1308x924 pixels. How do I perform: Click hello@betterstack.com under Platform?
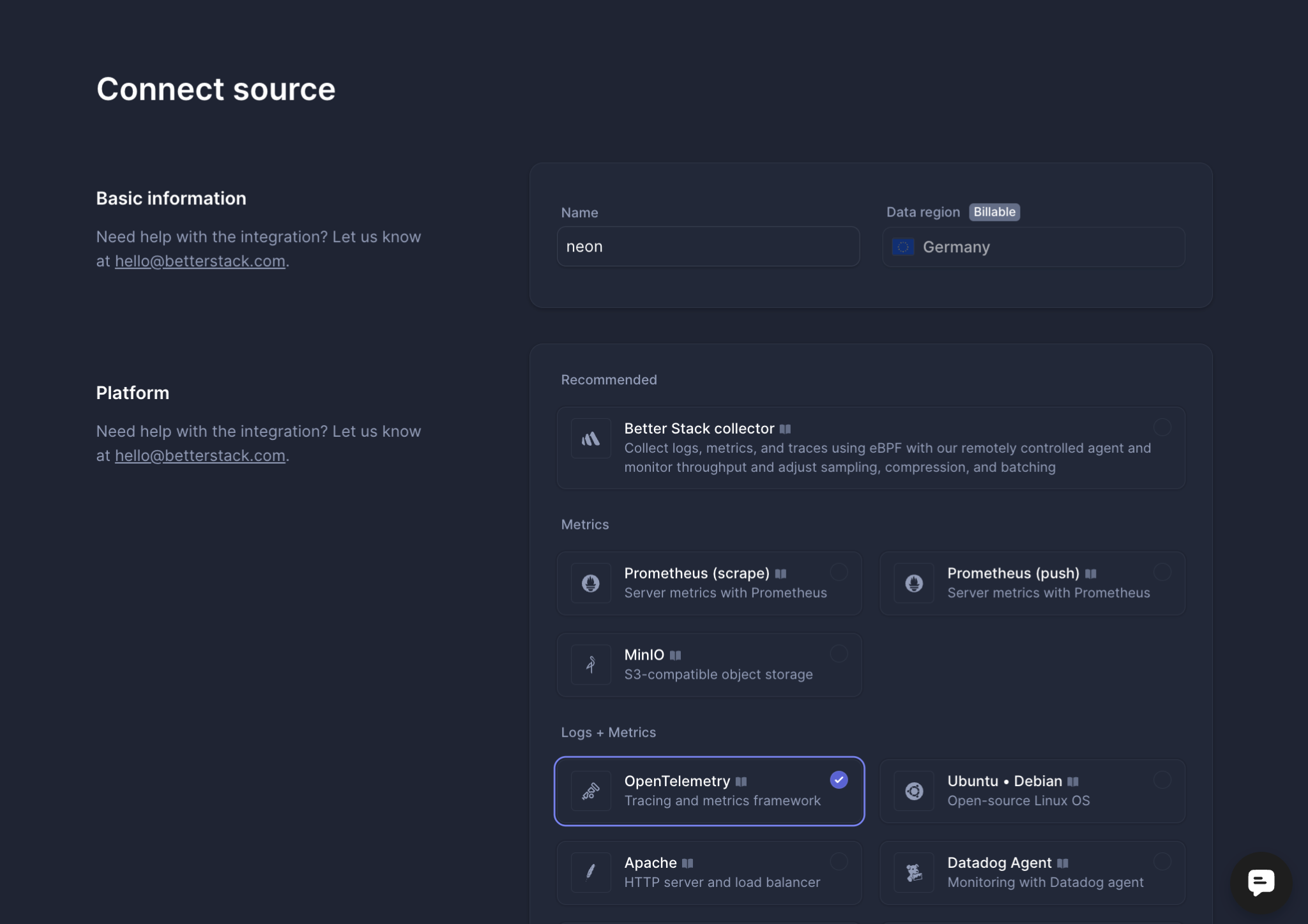[200, 455]
